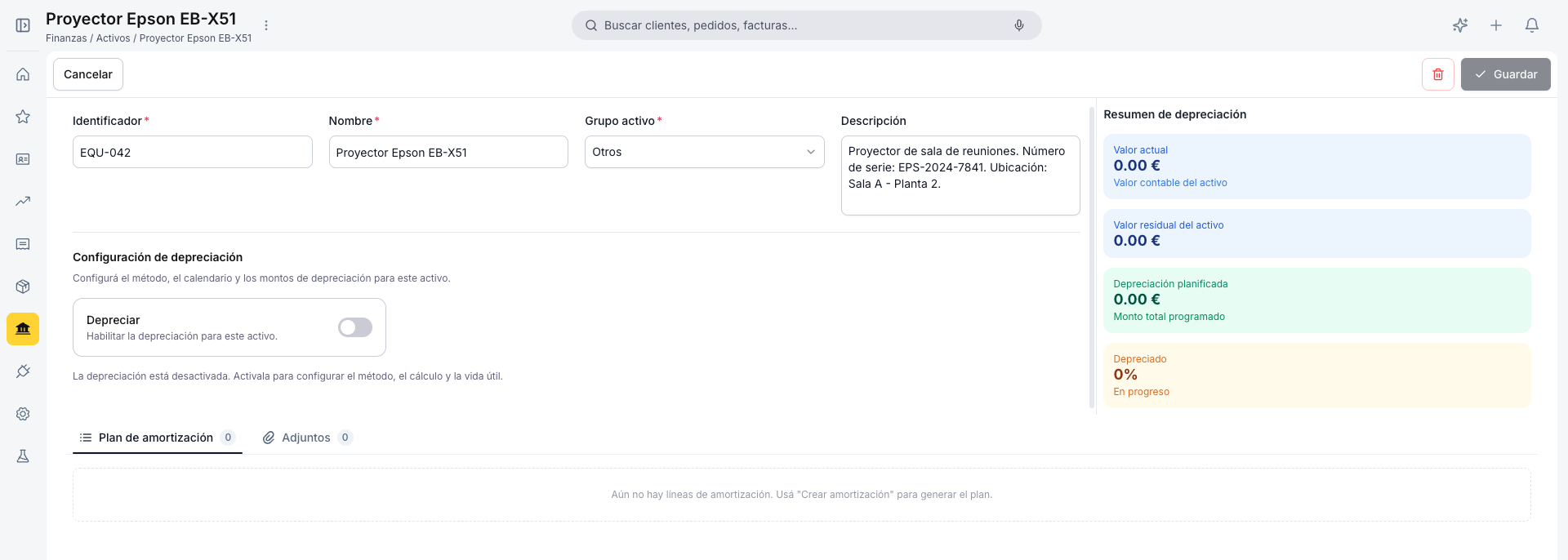Image resolution: width=1568 pixels, height=560 pixels.
Task: Click the global search field
Action: (x=807, y=25)
